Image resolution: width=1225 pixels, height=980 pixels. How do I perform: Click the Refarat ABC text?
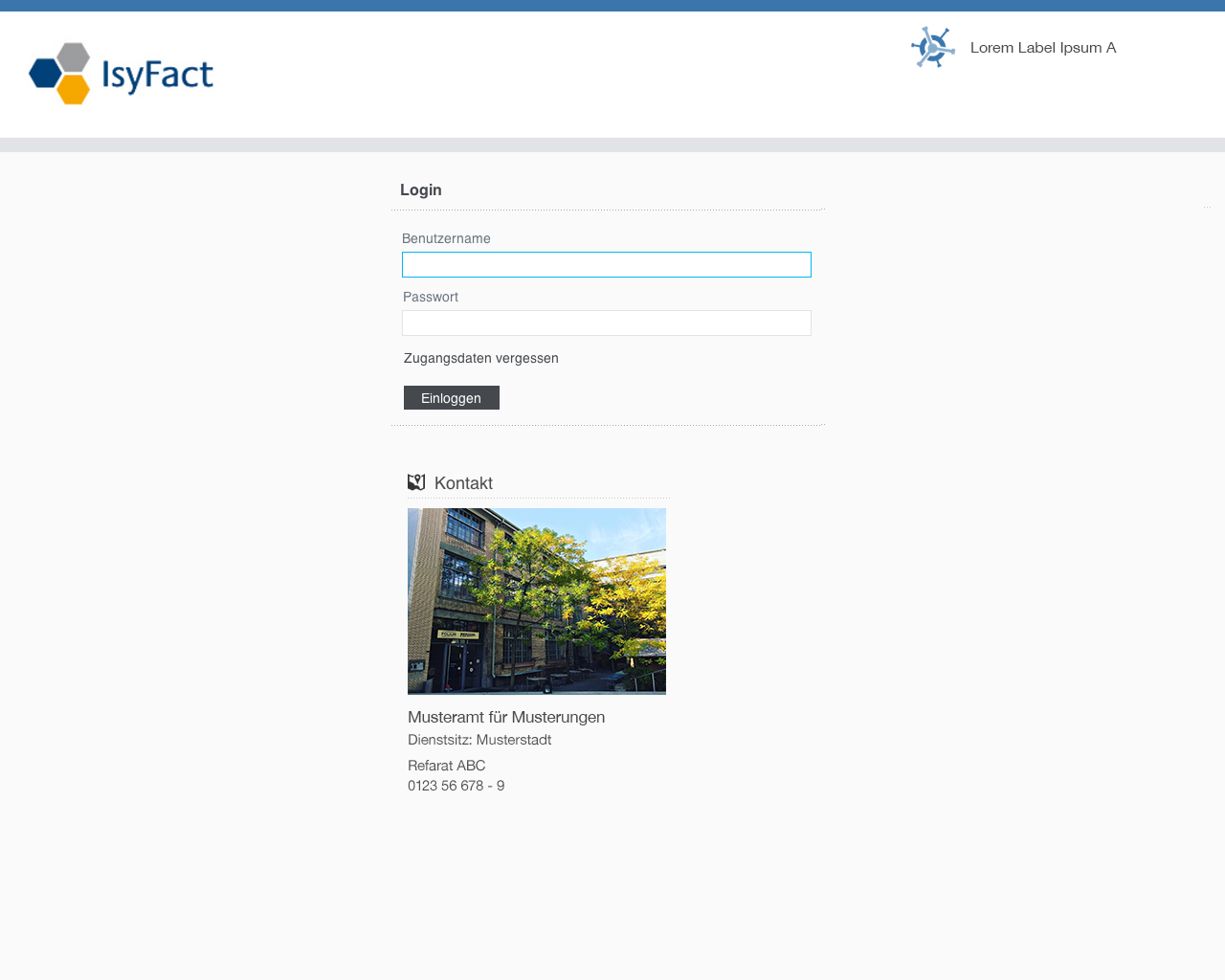446,766
